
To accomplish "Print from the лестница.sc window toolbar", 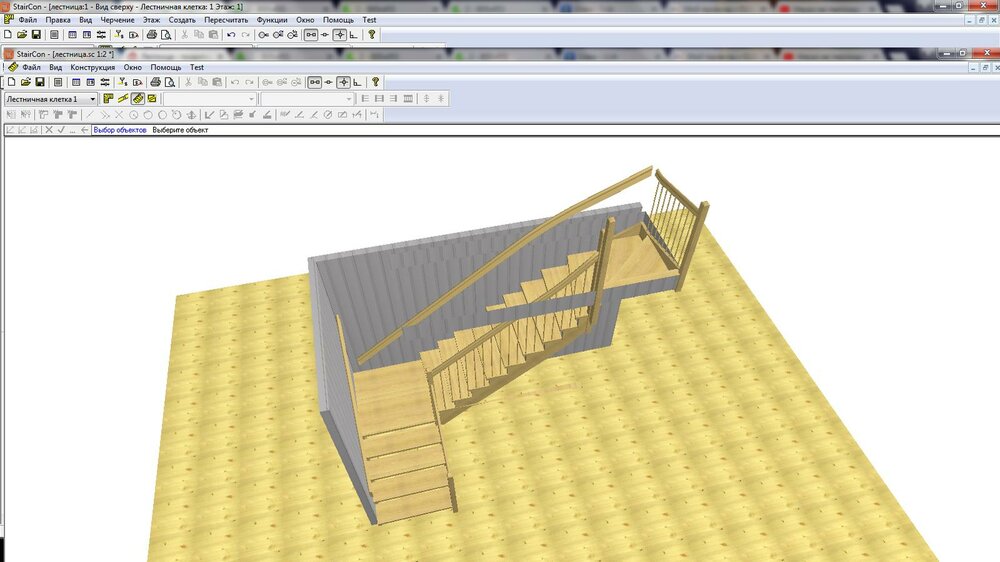I will point(155,82).
